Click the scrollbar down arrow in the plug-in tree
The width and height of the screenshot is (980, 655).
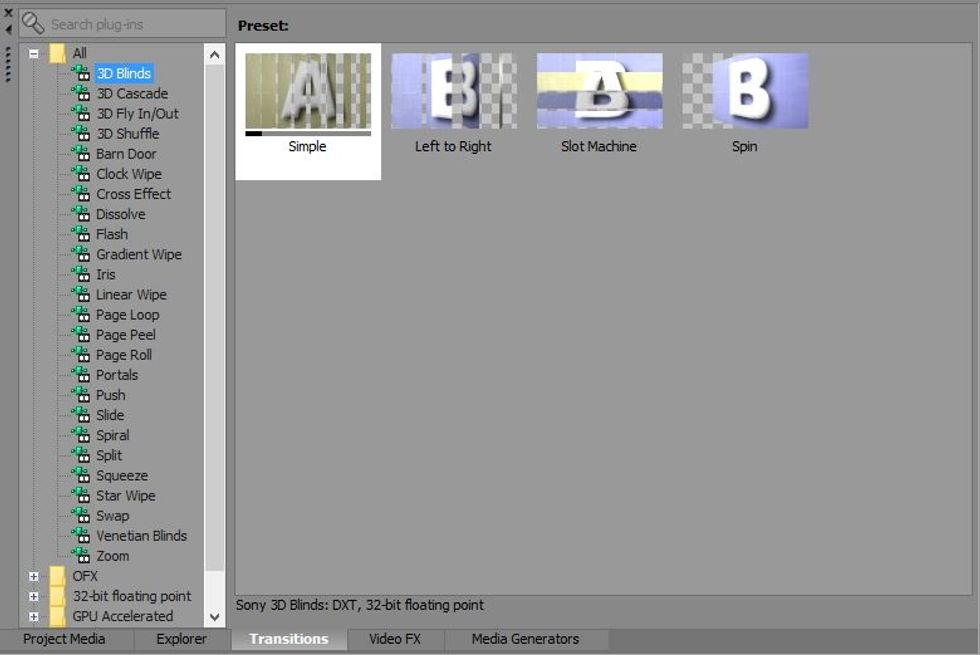click(214, 617)
